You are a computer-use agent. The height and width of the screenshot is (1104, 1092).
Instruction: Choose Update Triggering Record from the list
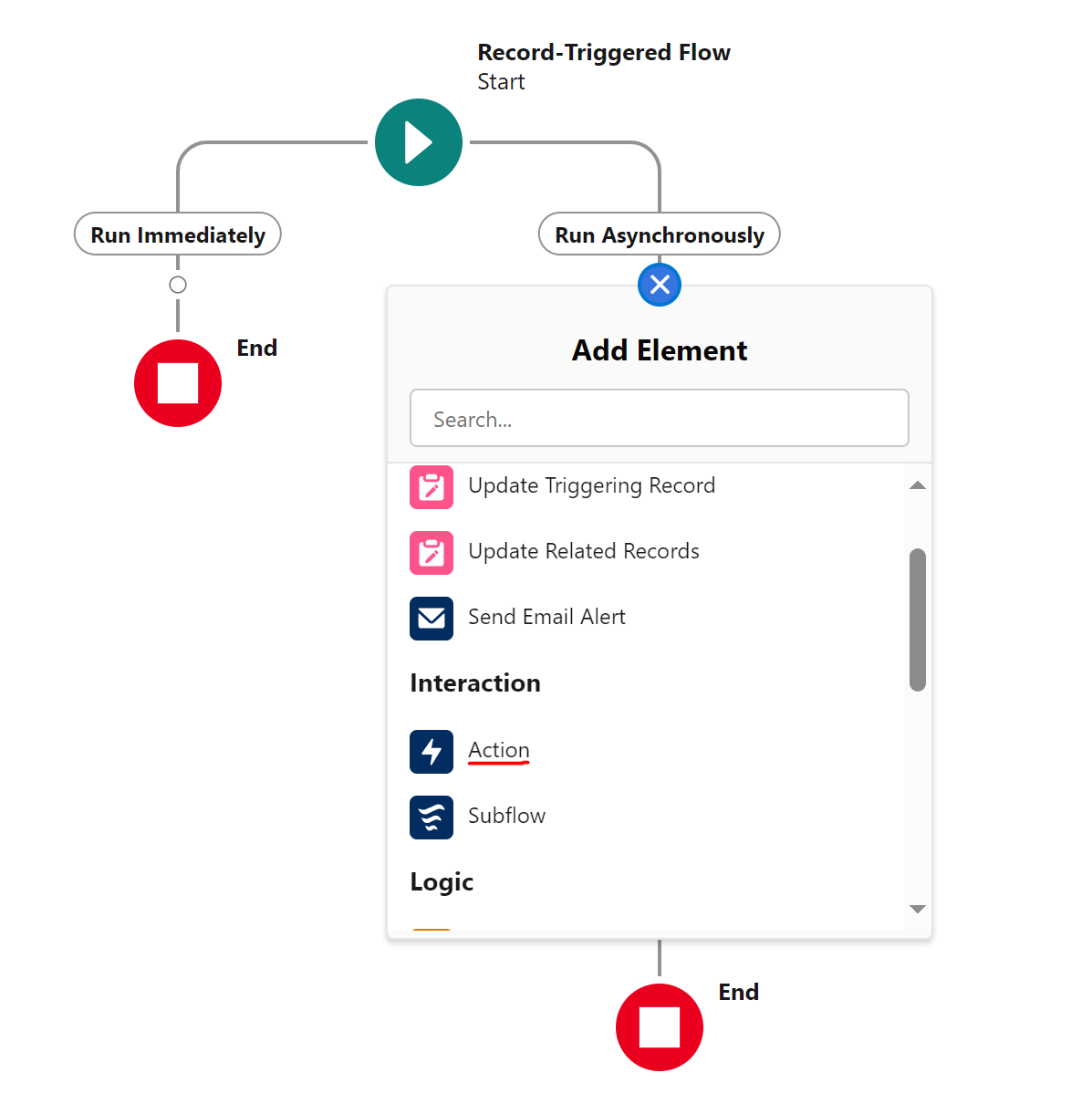pos(591,485)
